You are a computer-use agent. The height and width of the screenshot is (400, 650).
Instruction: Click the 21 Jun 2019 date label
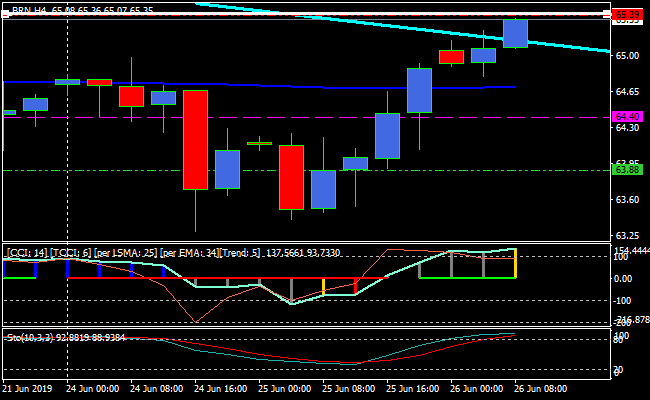[29, 388]
